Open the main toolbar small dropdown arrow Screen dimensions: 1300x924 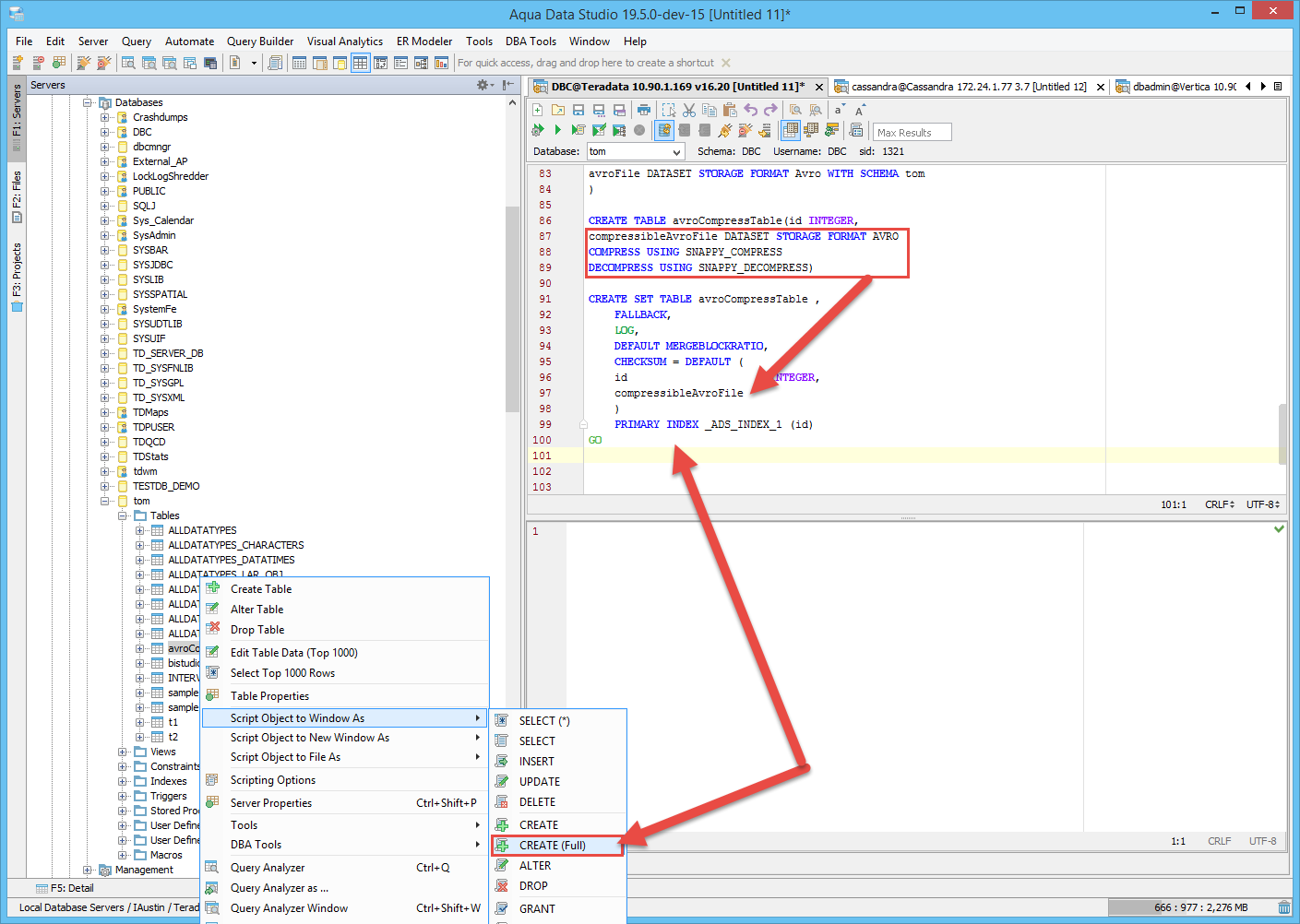point(254,63)
